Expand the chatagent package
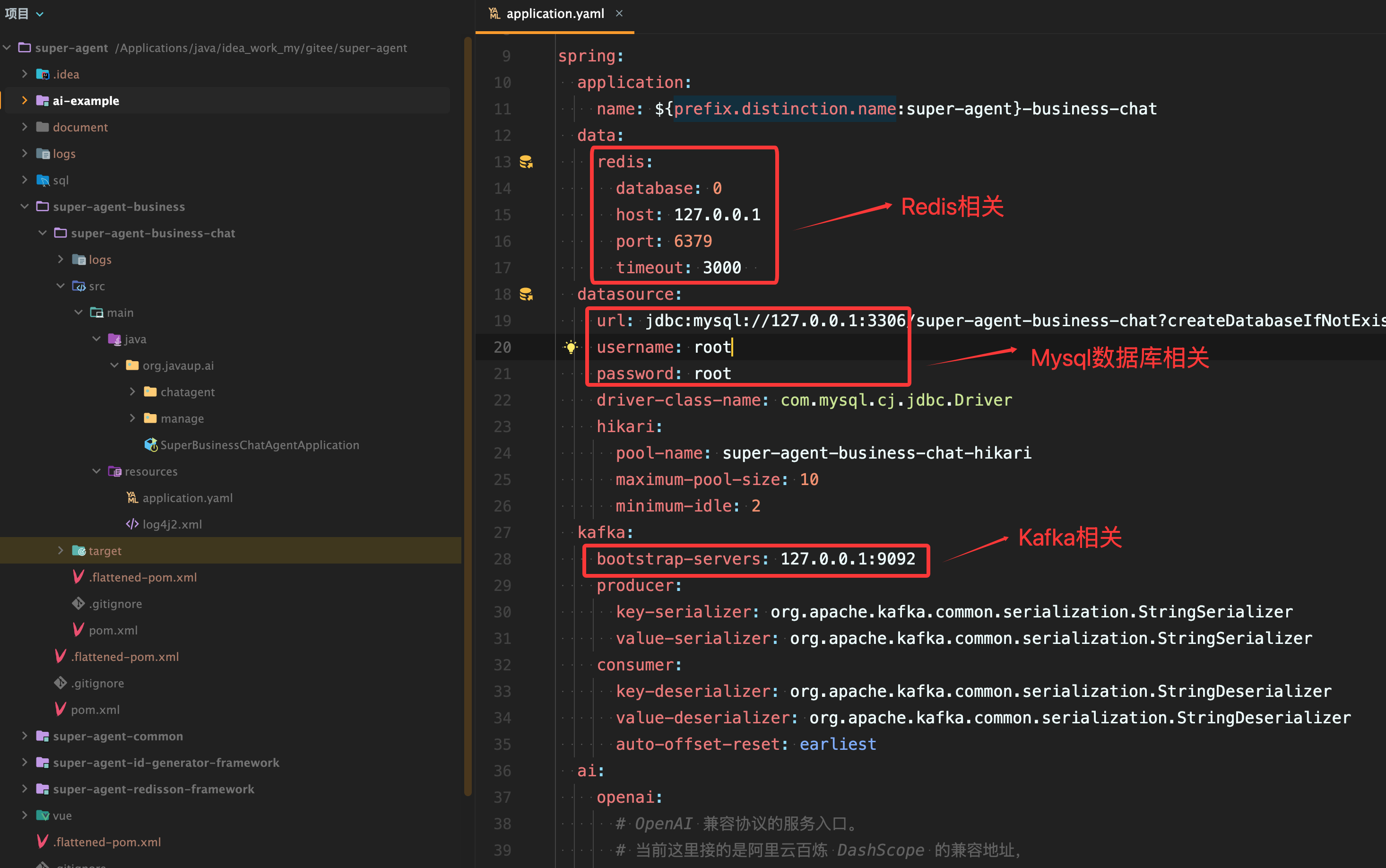 pyautogui.click(x=132, y=392)
